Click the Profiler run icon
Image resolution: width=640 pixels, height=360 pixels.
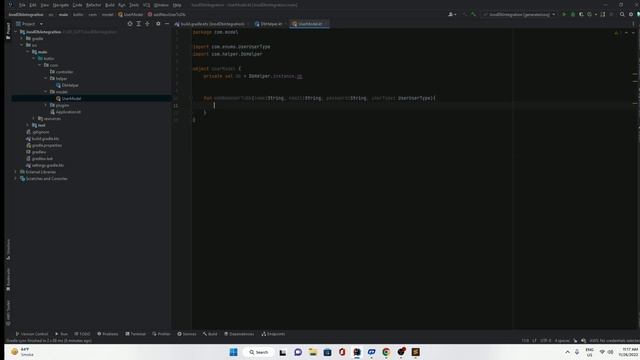pyautogui.click(x=590, y=14)
